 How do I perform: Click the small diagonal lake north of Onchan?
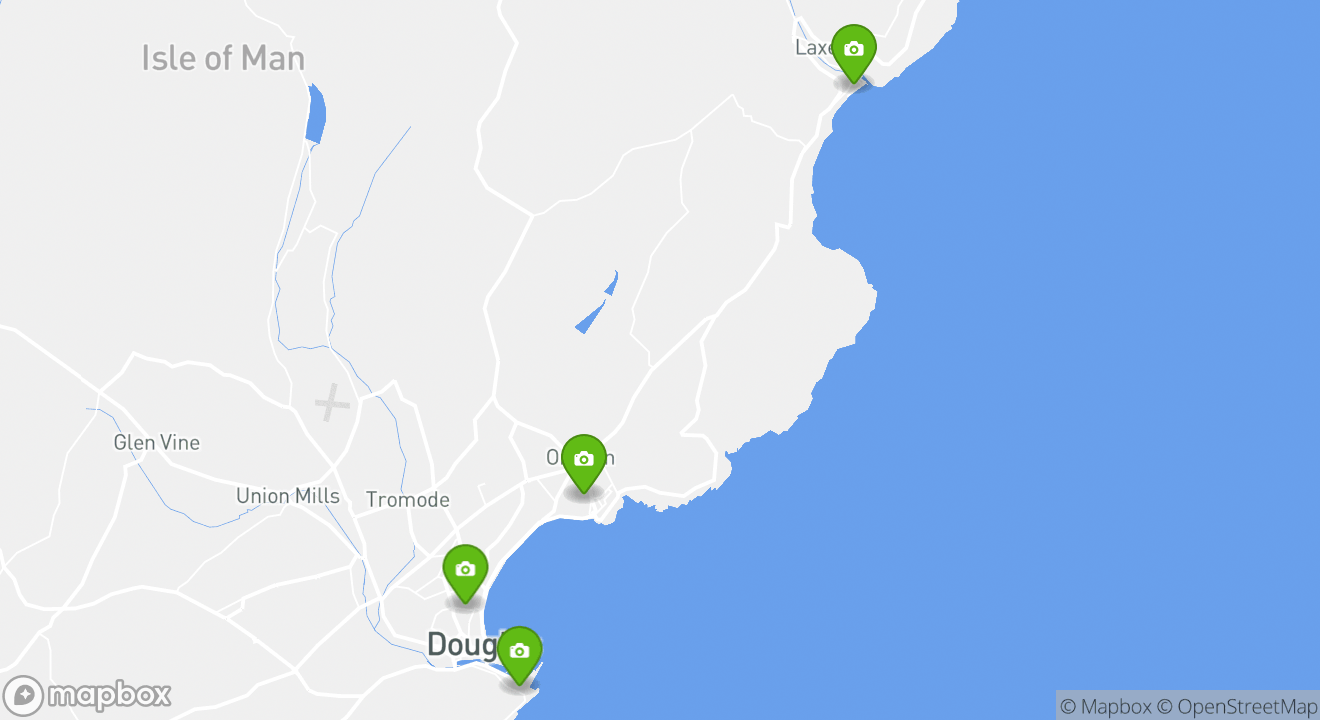597,302
